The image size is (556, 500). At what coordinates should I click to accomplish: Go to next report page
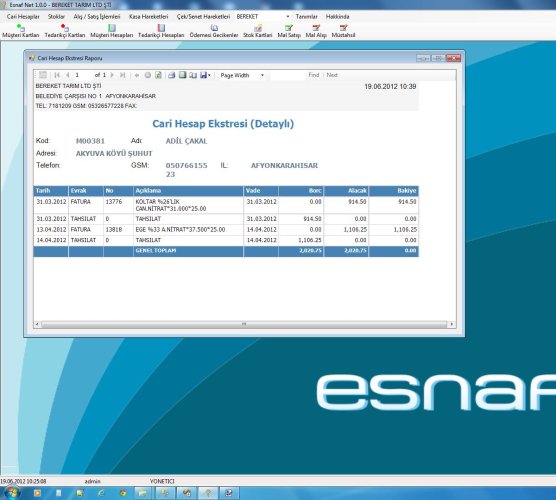(x=112, y=75)
